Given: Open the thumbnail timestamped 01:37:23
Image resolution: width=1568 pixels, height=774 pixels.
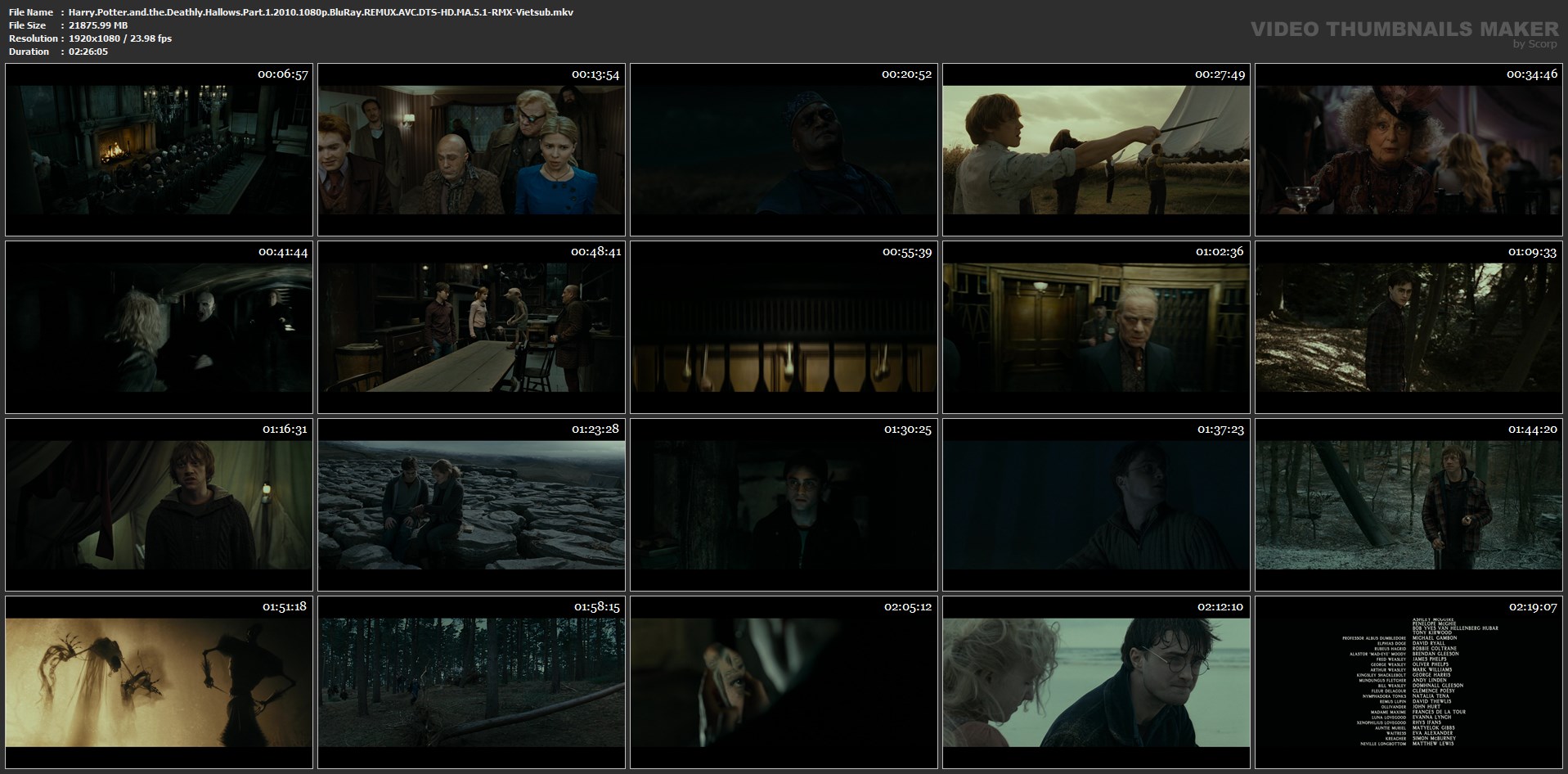Looking at the screenshot, I should (1096, 505).
